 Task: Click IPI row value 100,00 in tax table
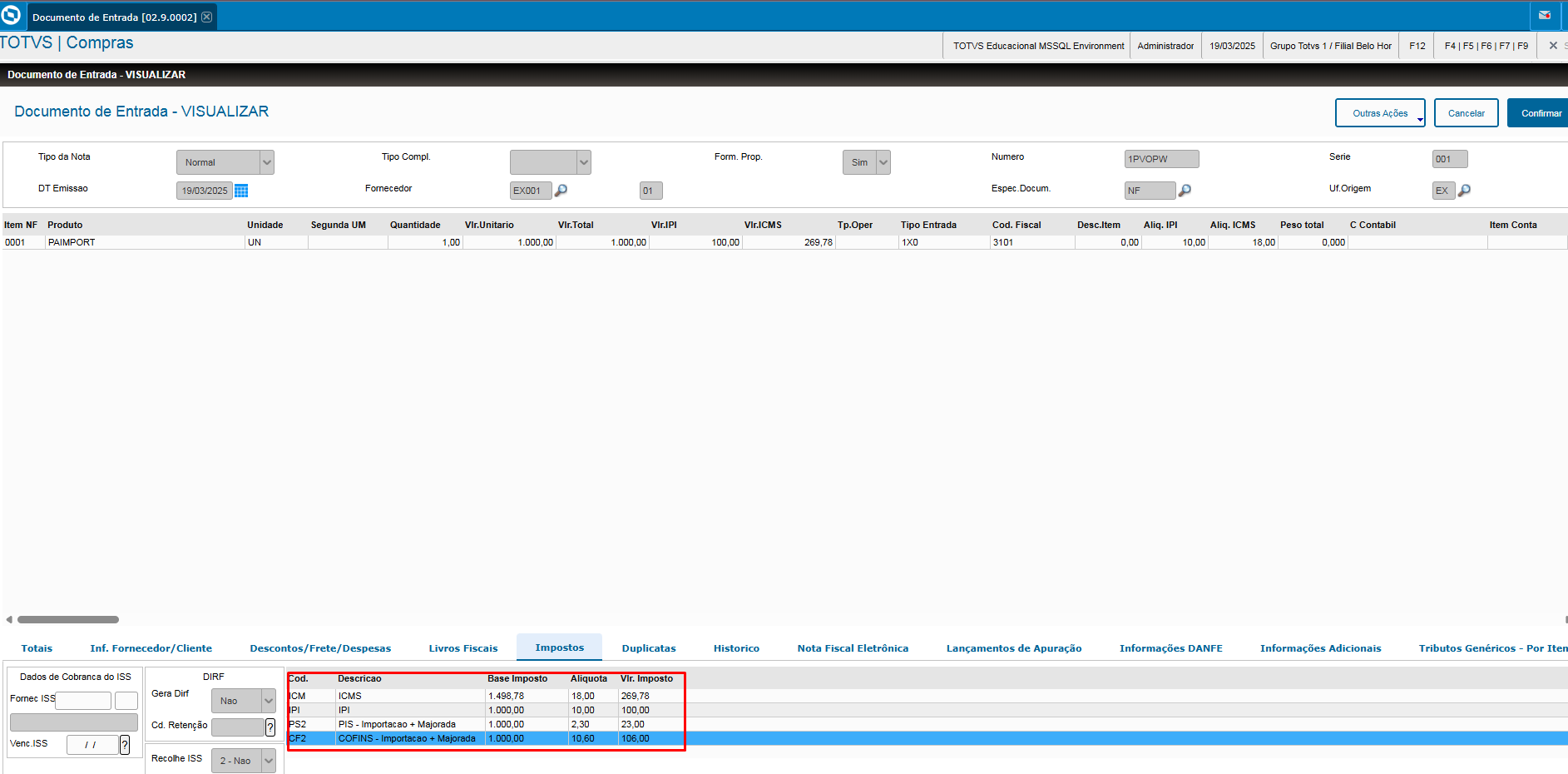pyautogui.click(x=636, y=710)
